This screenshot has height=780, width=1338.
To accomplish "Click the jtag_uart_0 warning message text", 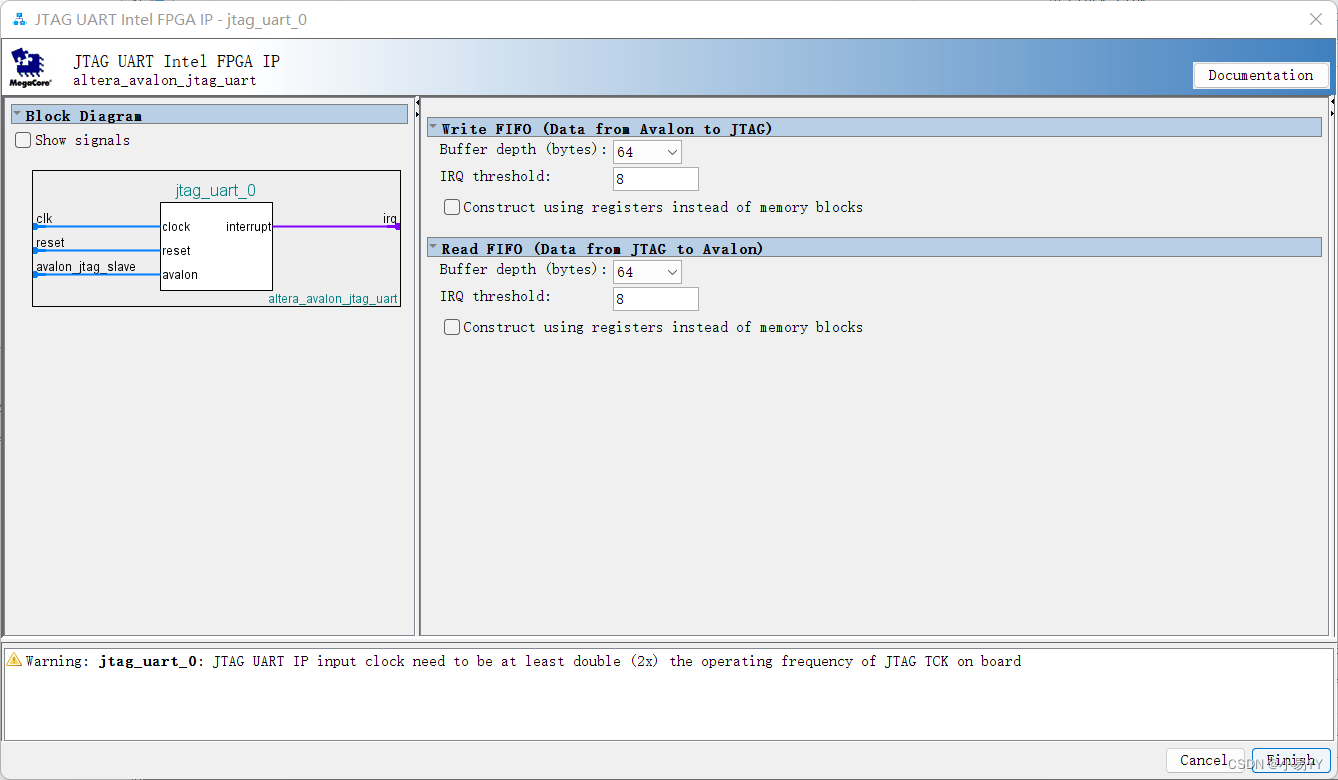I will 523,661.
